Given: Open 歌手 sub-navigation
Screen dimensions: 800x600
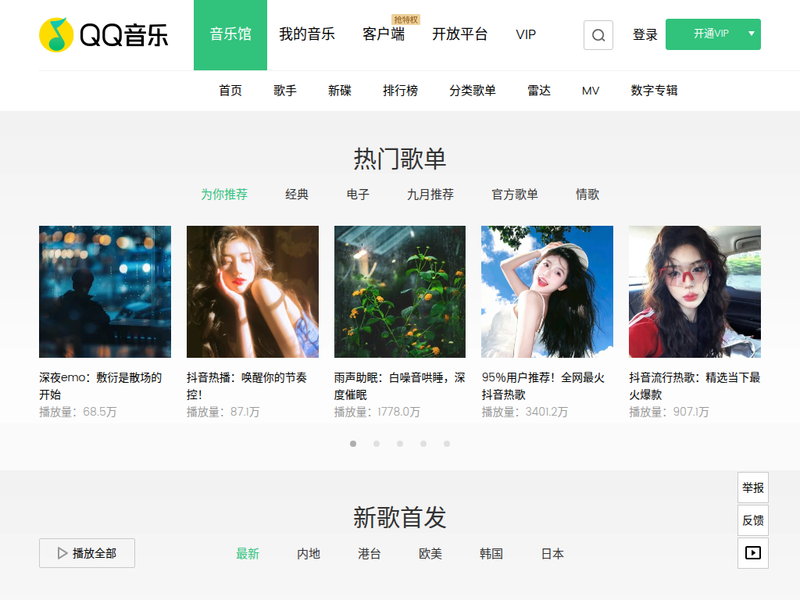Looking at the screenshot, I should click(285, 90).
